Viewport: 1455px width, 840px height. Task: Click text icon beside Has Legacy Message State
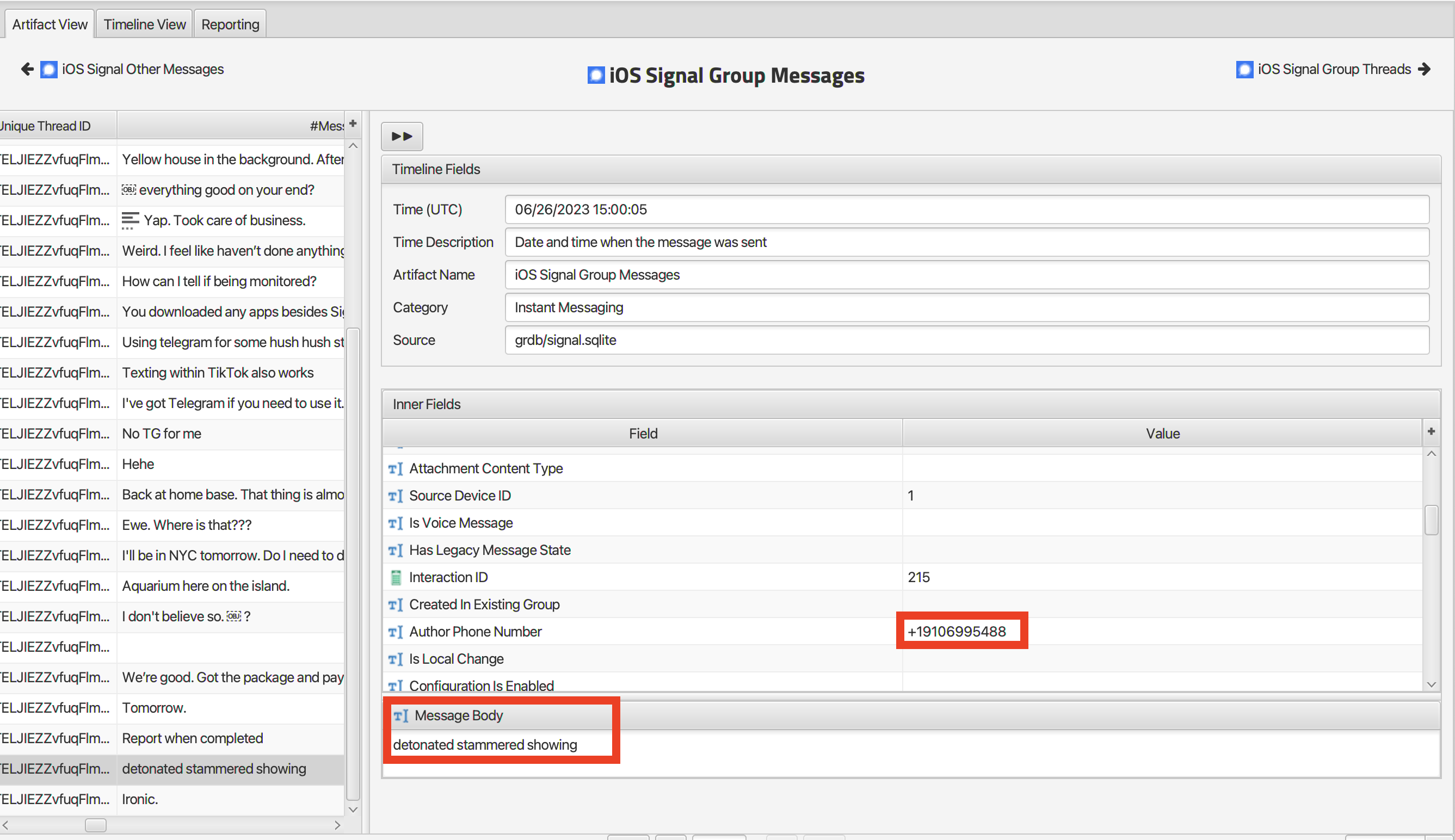(x=396, y=550)
